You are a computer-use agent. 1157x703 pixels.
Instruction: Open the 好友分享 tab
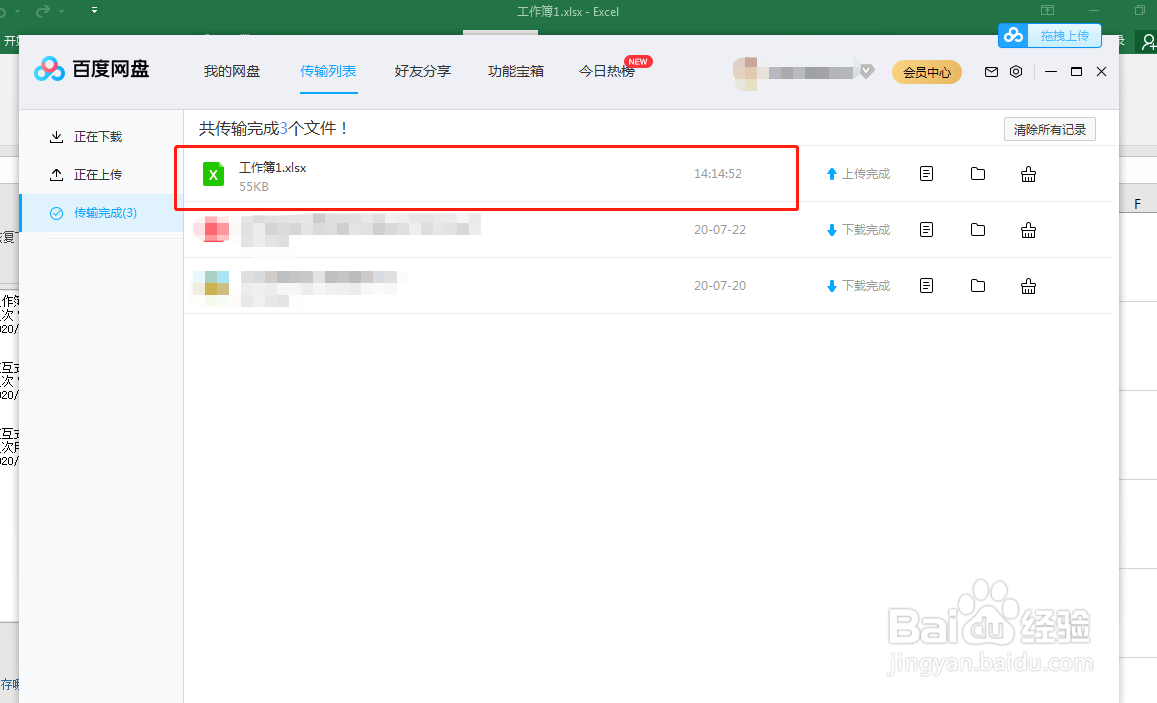tap(423, 72)
